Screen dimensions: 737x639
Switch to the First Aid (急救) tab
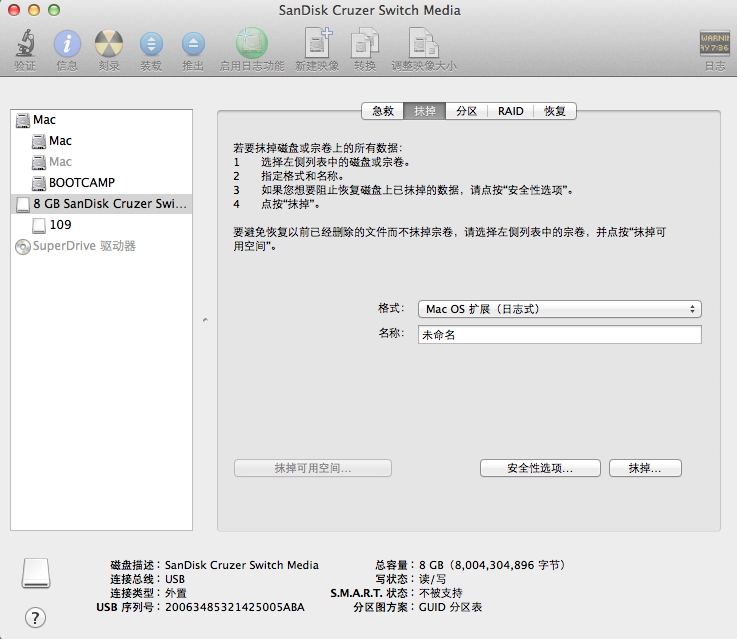point(383,111)
